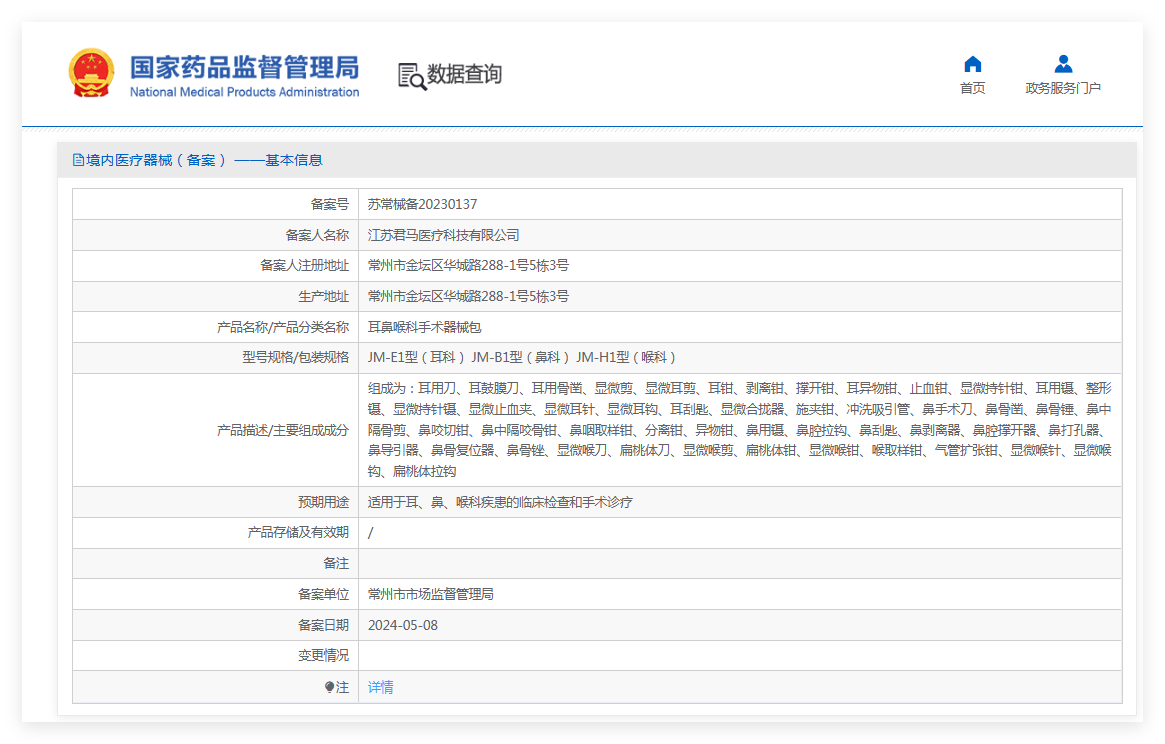This screenshot has width=1165, height=744.
Task: Click the 境内医疗器械（备案）——基本信息 heading
Action: pos(204,160)
